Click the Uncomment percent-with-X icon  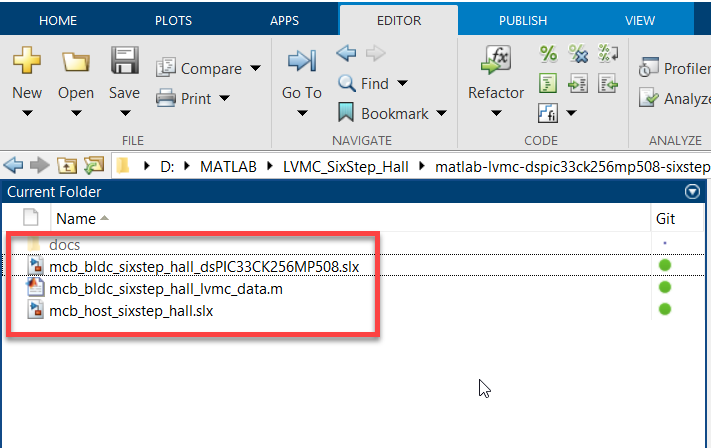click(x=578, y=54)
